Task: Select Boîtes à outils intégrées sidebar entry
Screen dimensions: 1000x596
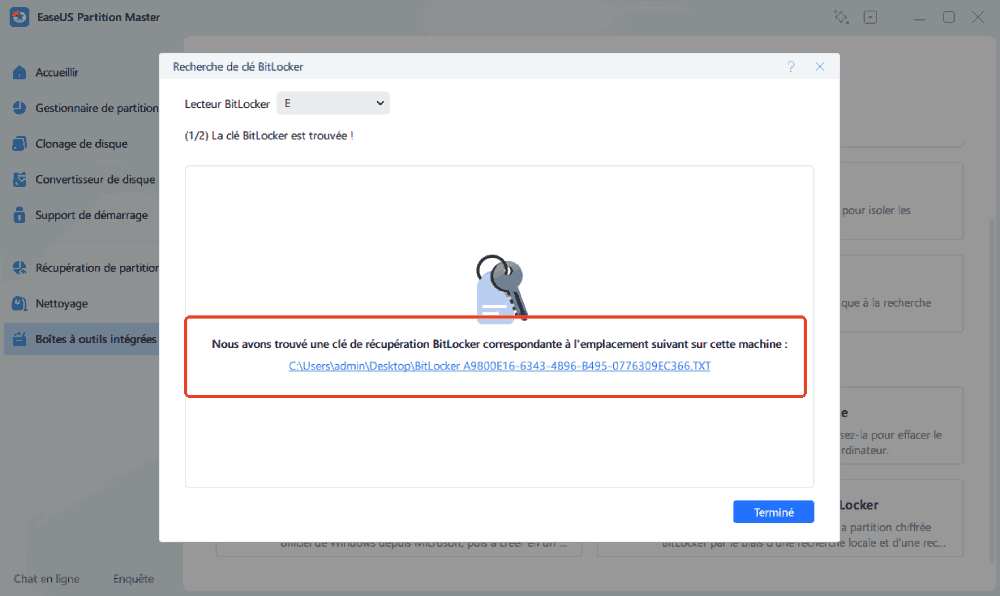Action: point(82,339)
